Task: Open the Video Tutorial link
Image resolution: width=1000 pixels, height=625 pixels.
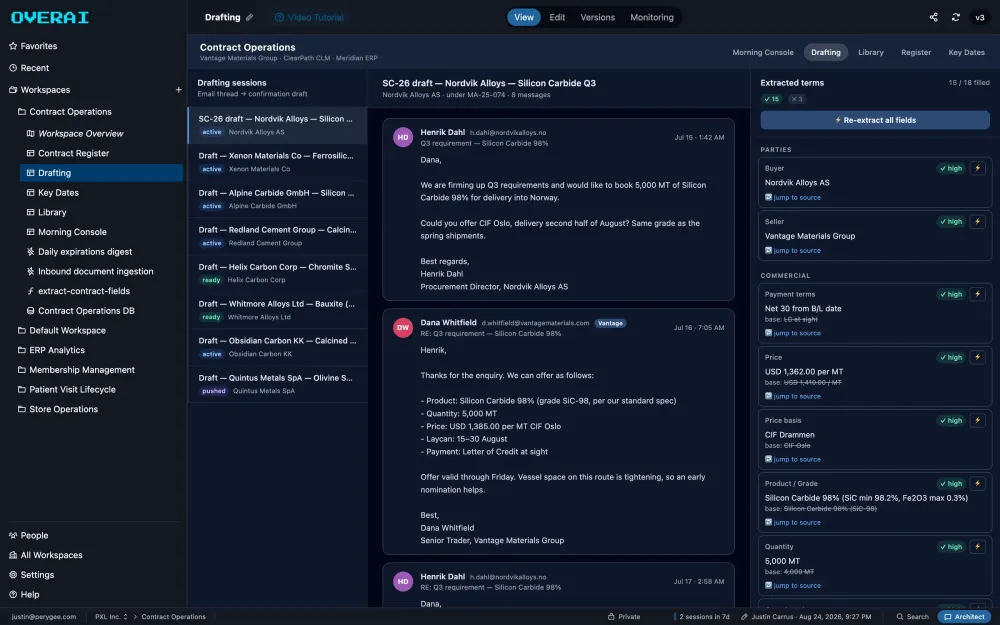Action: (x=309, y=17)
